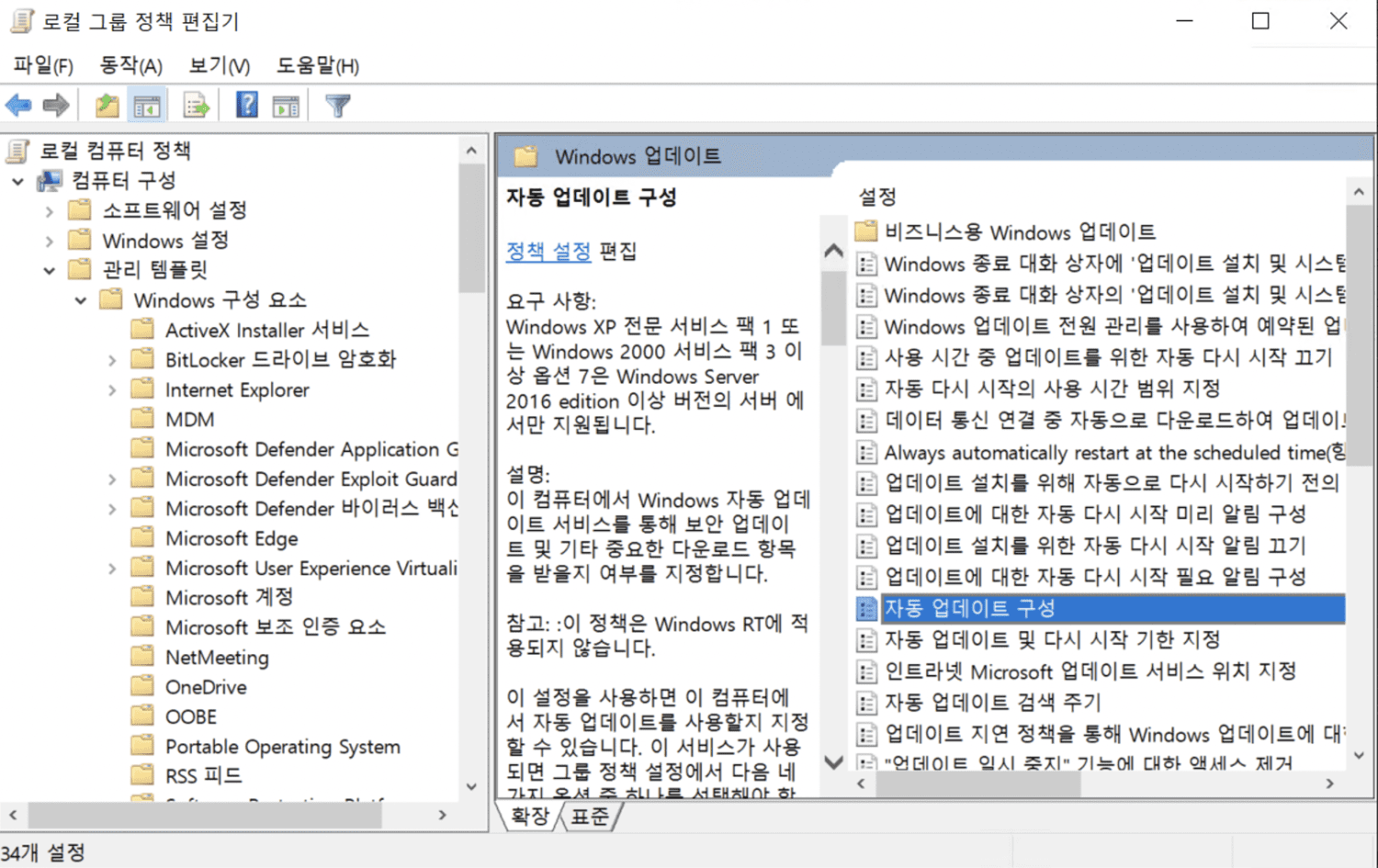Click the 설정 column header

pos(877,196)
